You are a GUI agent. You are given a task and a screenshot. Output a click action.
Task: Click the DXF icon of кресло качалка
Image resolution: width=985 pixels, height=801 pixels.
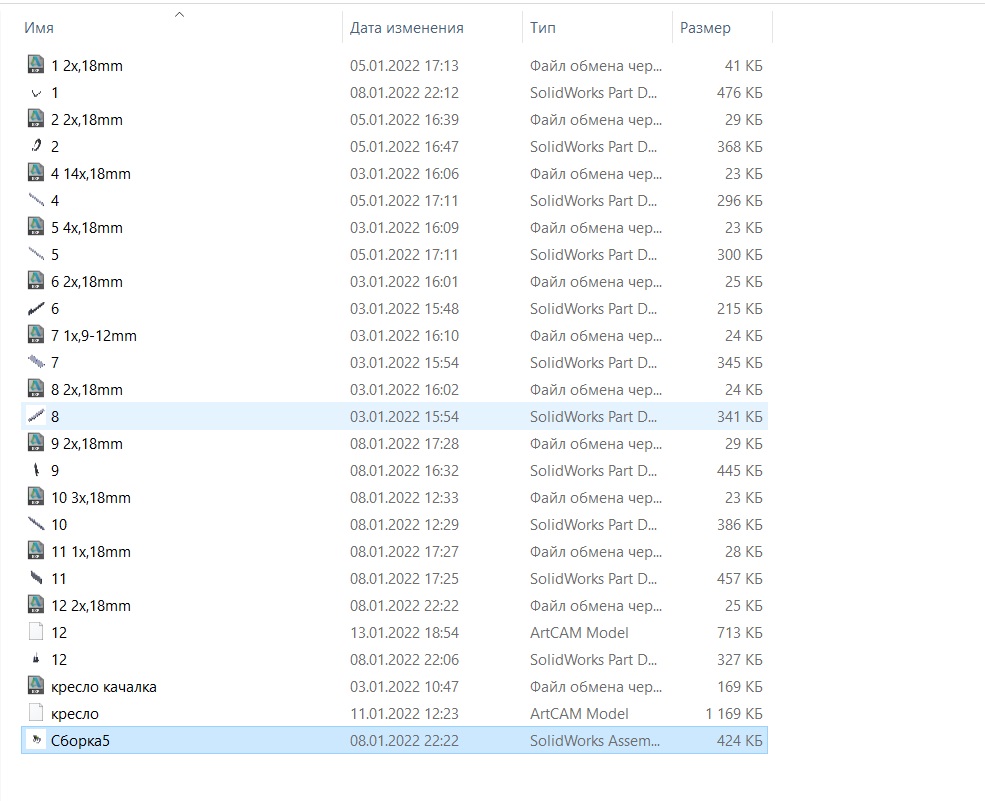click(36, 685)
